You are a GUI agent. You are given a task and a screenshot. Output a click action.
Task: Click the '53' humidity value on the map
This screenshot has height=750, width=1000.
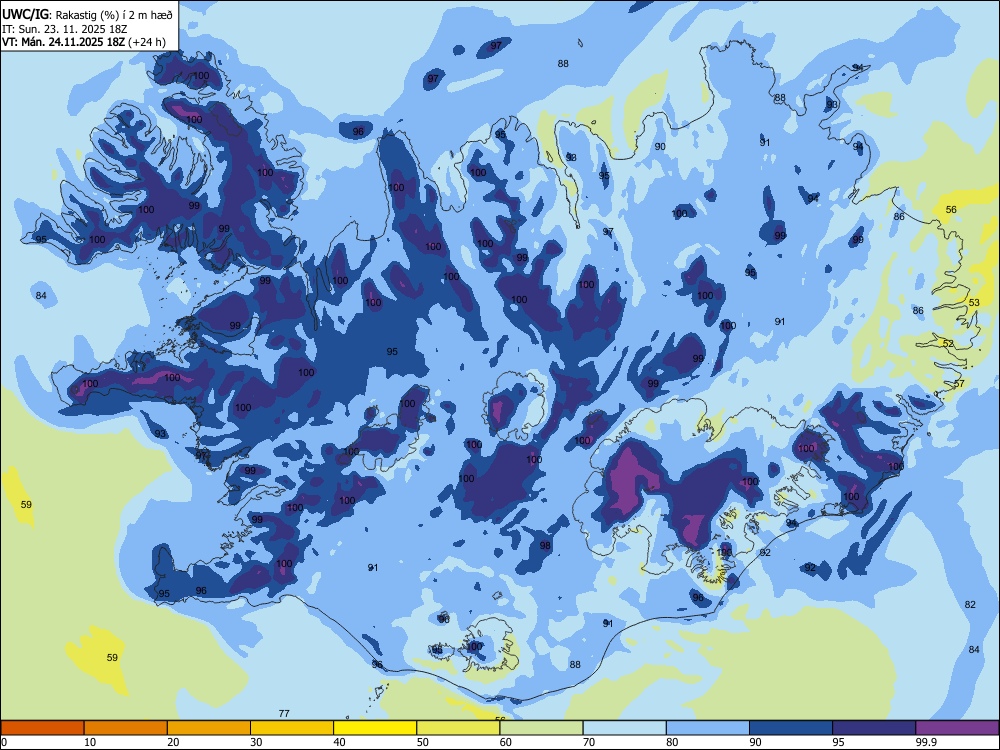(974, 302)
